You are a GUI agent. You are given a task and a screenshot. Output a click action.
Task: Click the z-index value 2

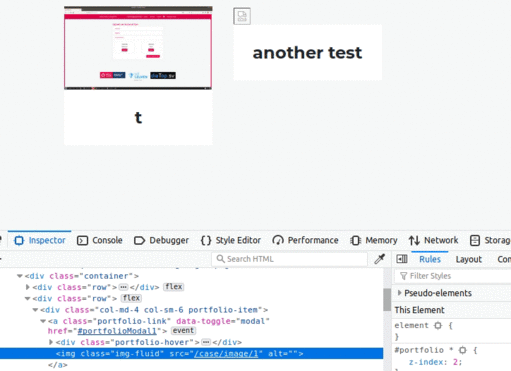[x=455, y=362]
